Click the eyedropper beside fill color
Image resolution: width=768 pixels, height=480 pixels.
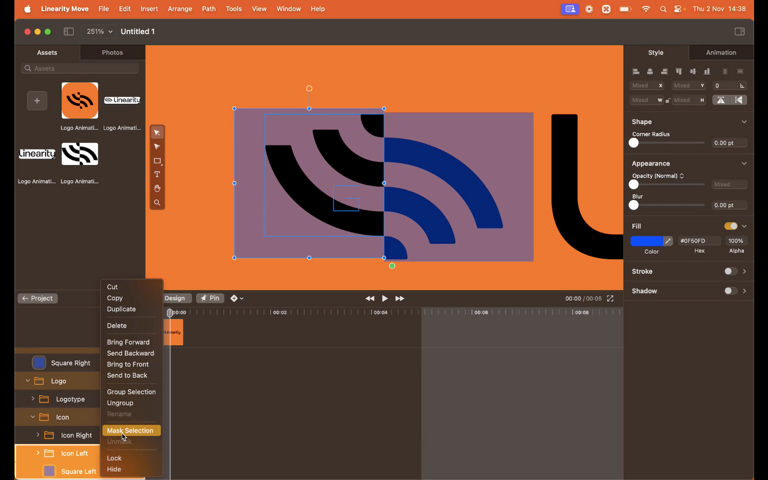[x=668, y=240]
